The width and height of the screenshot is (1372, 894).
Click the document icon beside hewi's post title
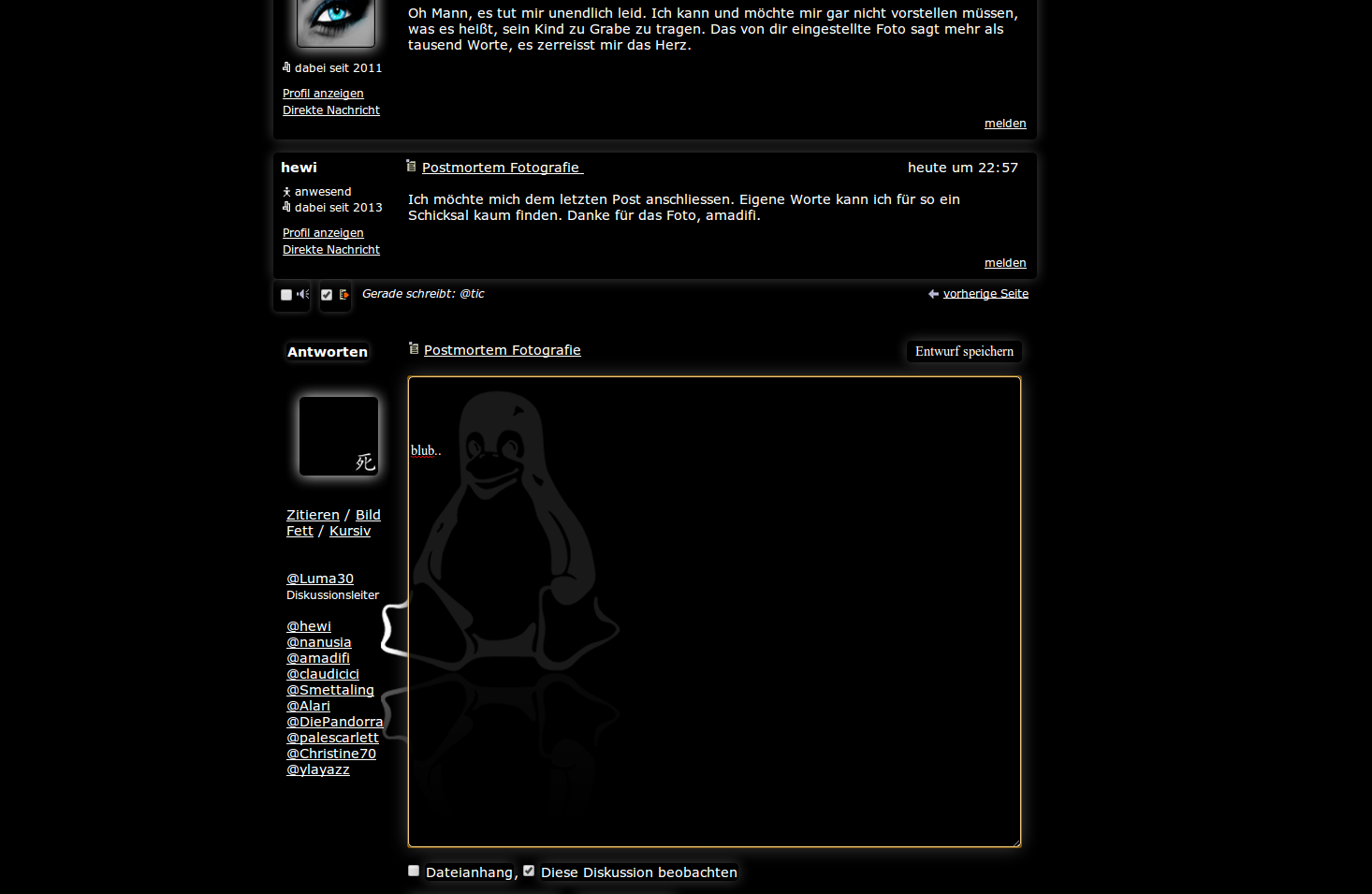click(x=411, y=166)
